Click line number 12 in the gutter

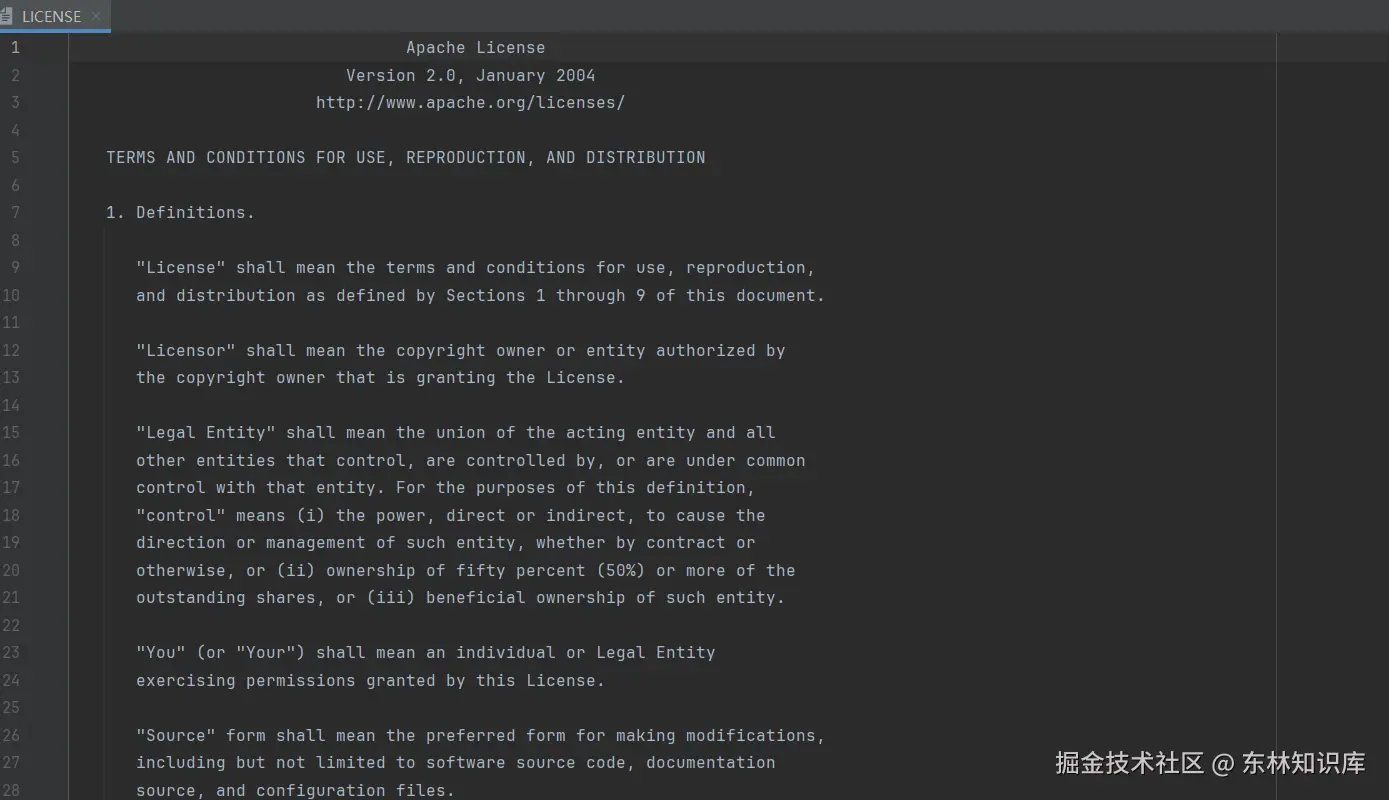click(11, 350)
